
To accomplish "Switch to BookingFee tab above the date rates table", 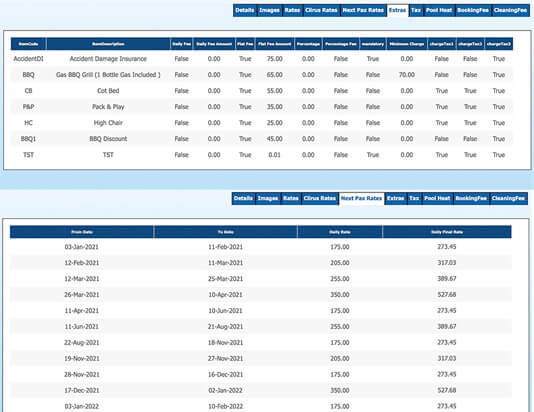I will point(471,199).
